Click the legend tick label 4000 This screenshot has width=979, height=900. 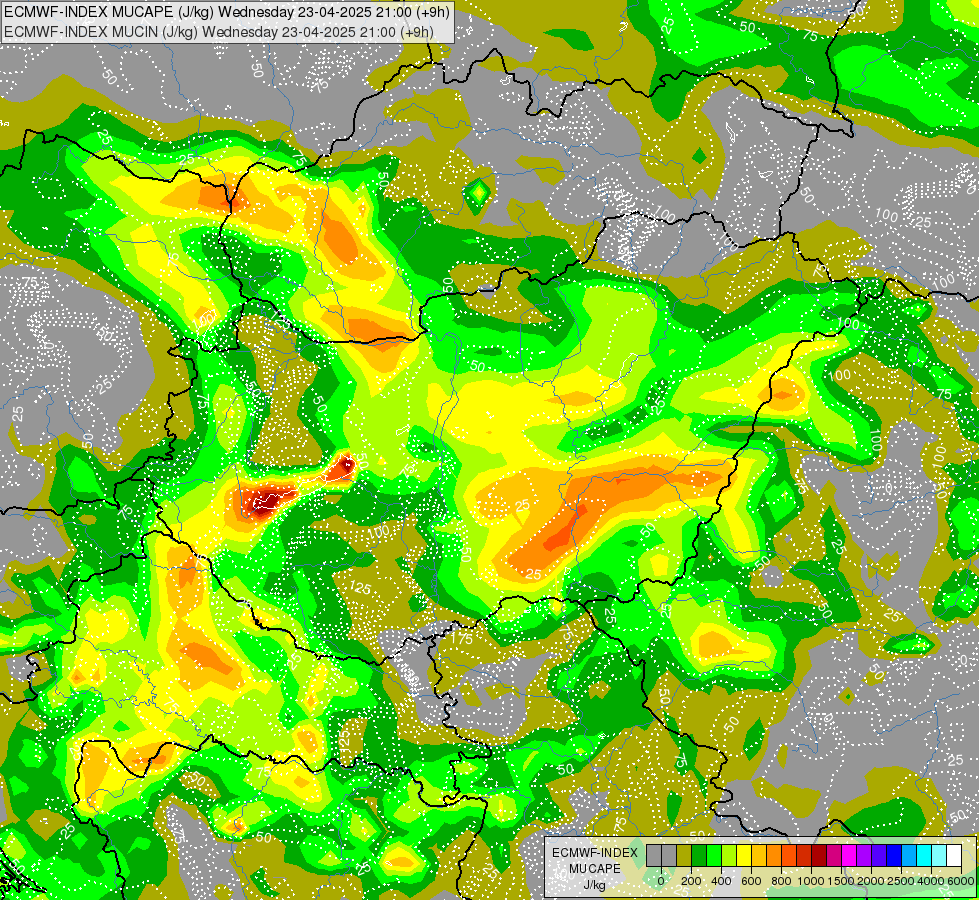point(931,881)
